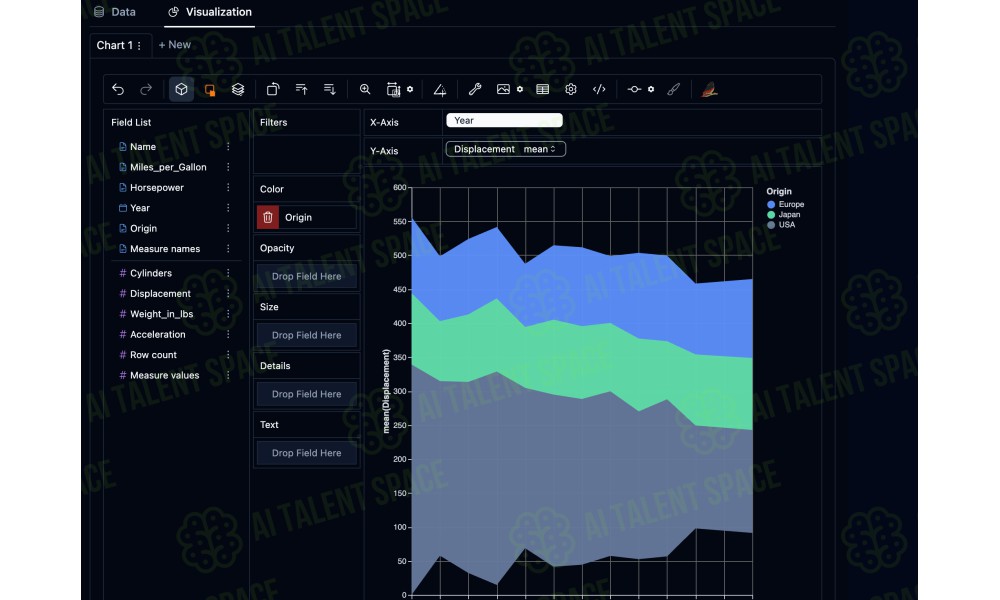
Task: Open options menu for Row count field
Action: pyautogui.click(x=228, y=355)
